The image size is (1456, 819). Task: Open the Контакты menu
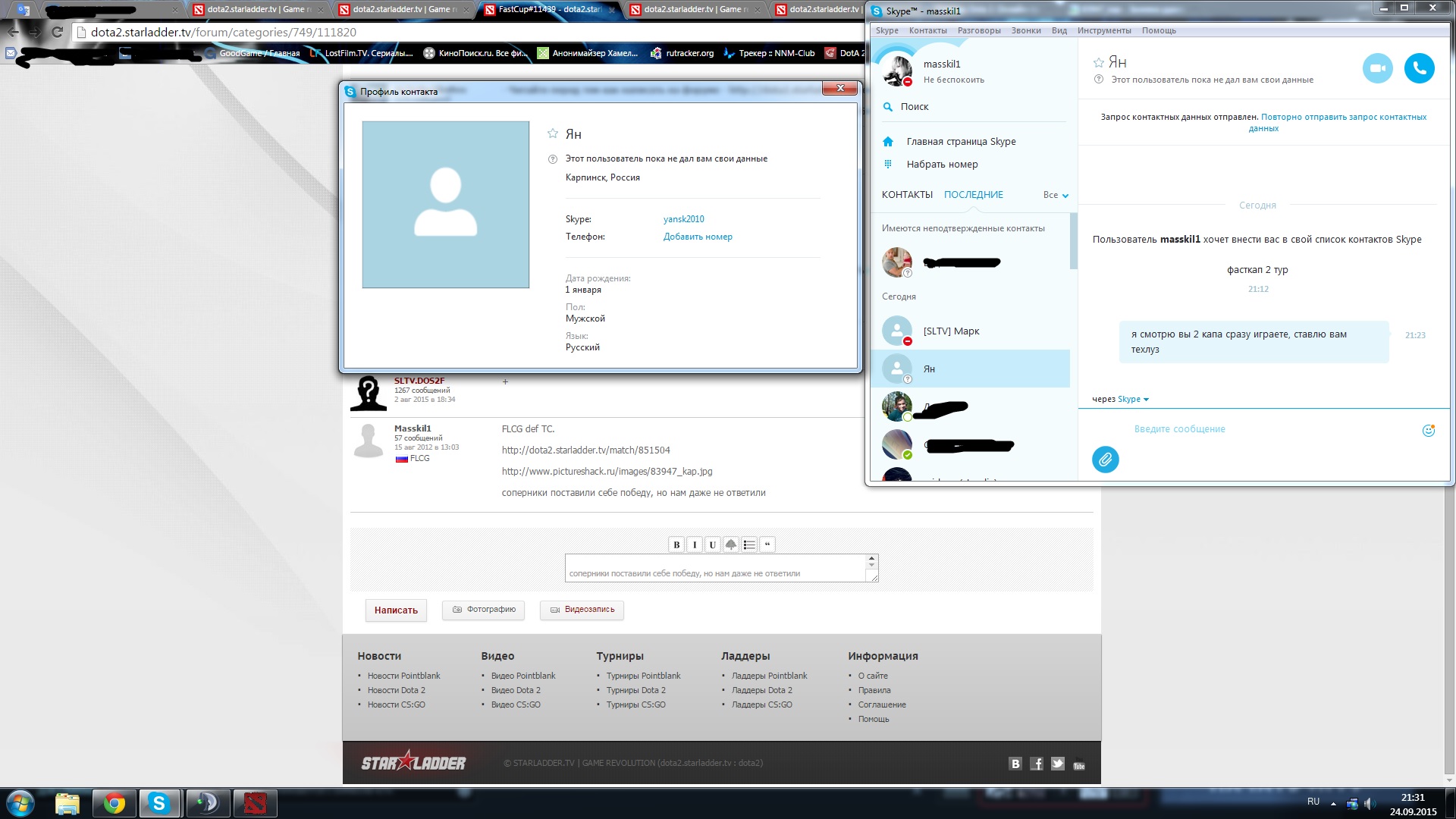coord(927,30)
